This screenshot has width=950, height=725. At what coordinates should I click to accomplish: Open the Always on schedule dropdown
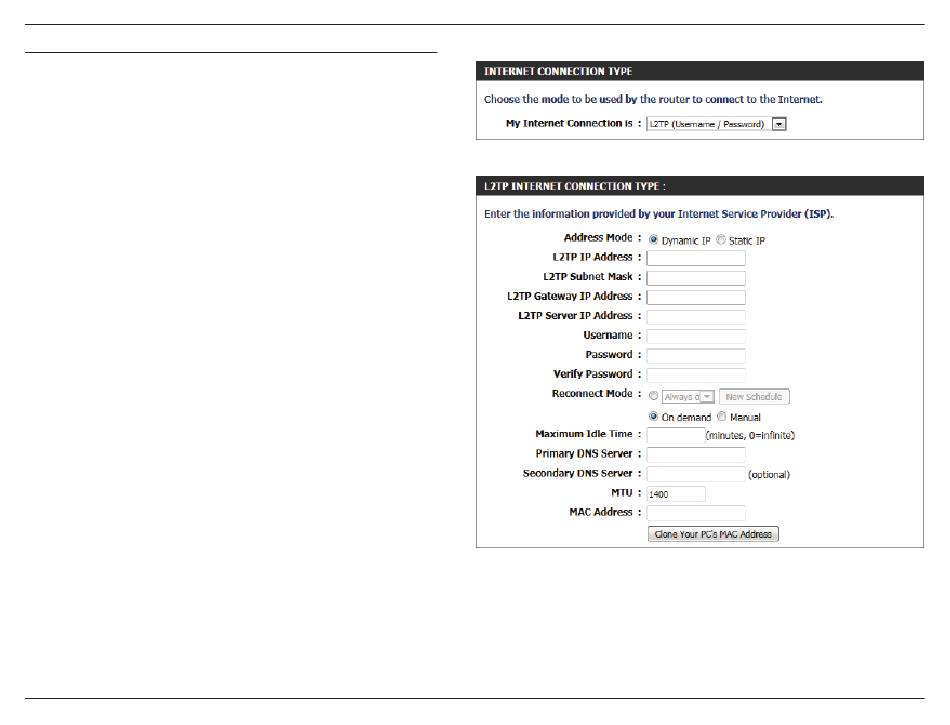(x=688, y=397)
